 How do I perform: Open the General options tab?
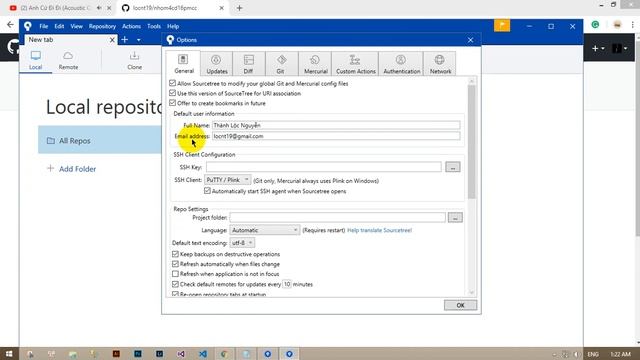click(x=183, y=63)
